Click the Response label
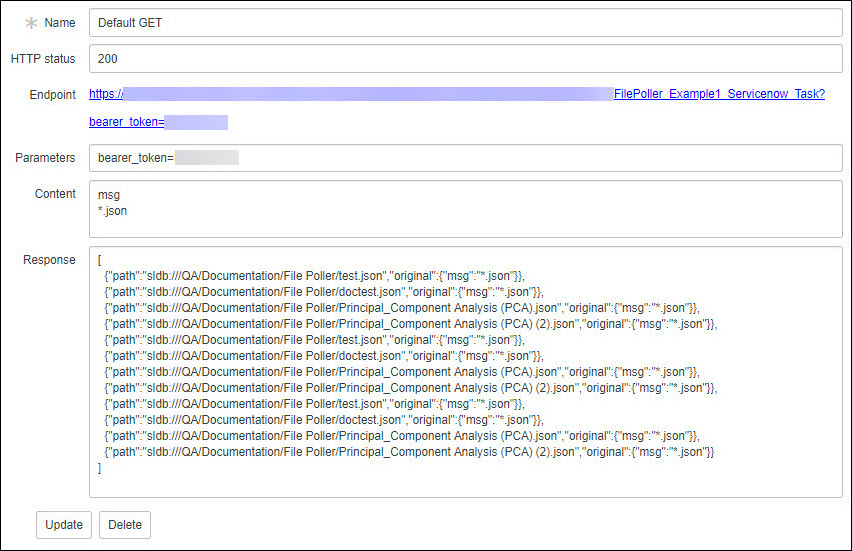This screenshot has height=551, width=852. tap(49, 260)
